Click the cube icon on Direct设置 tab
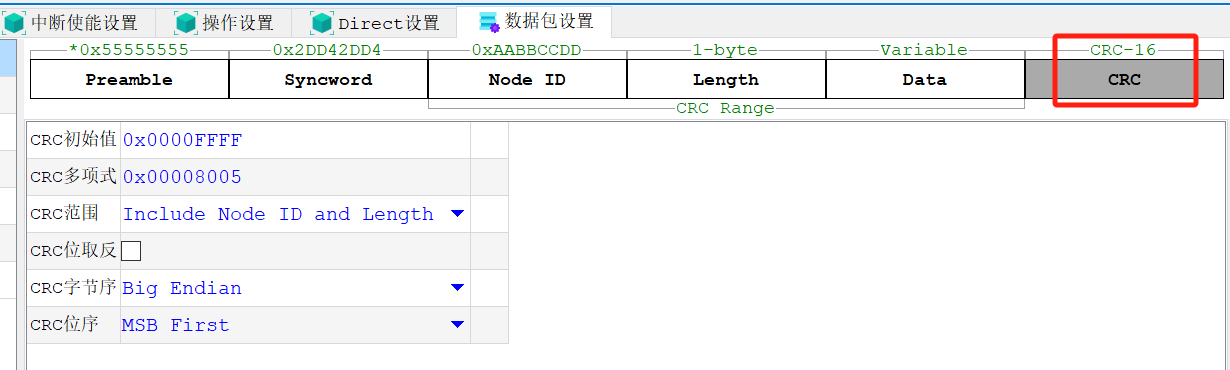 [x=322, y=22]
